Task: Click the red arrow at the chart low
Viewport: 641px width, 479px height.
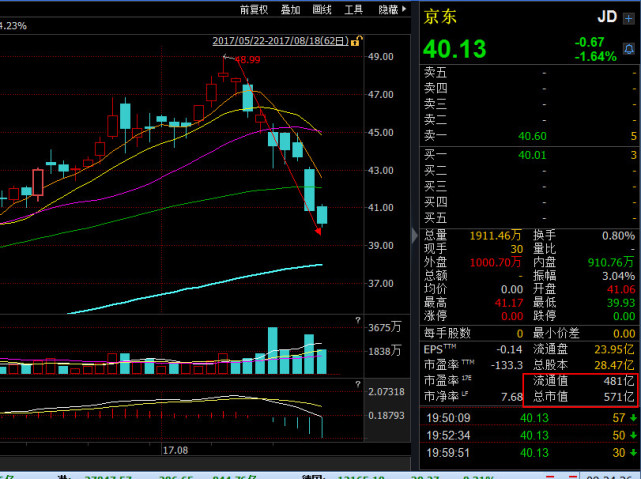Action: (x=318, y=231)
